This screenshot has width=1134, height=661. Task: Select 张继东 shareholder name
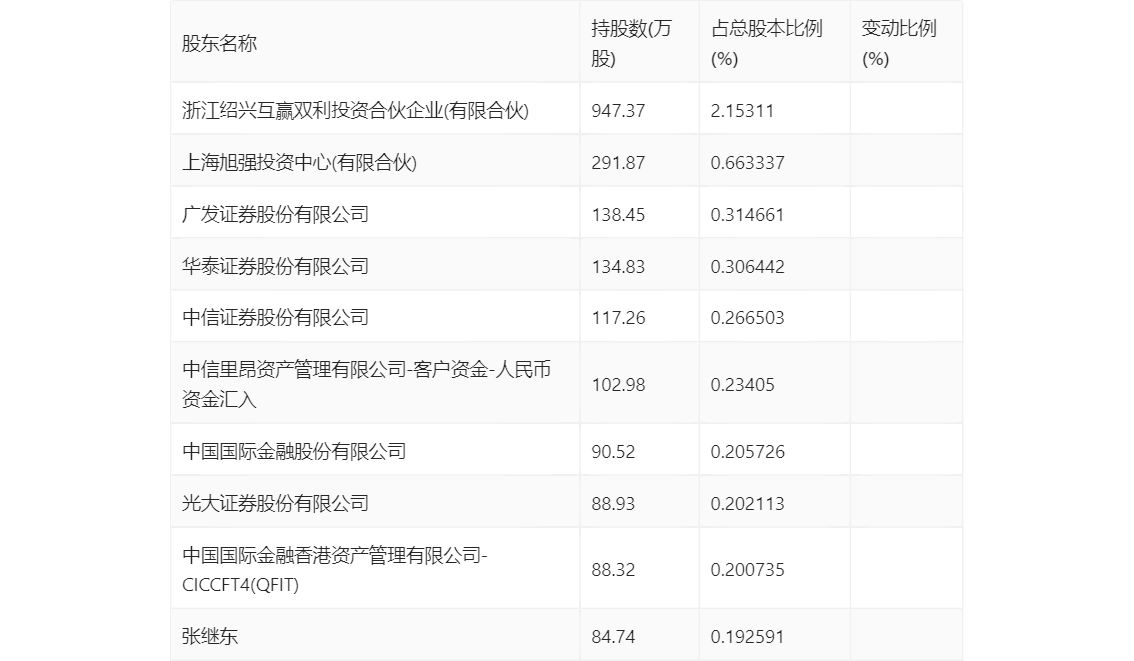pos(210,637)
